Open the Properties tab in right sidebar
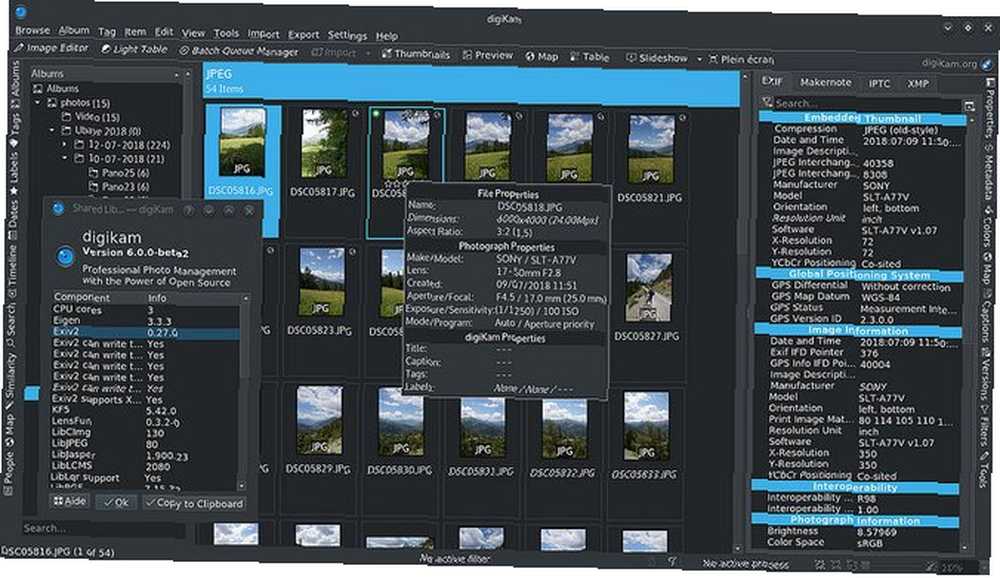The height and width of the screenshot is (578, 1000). 990,107
